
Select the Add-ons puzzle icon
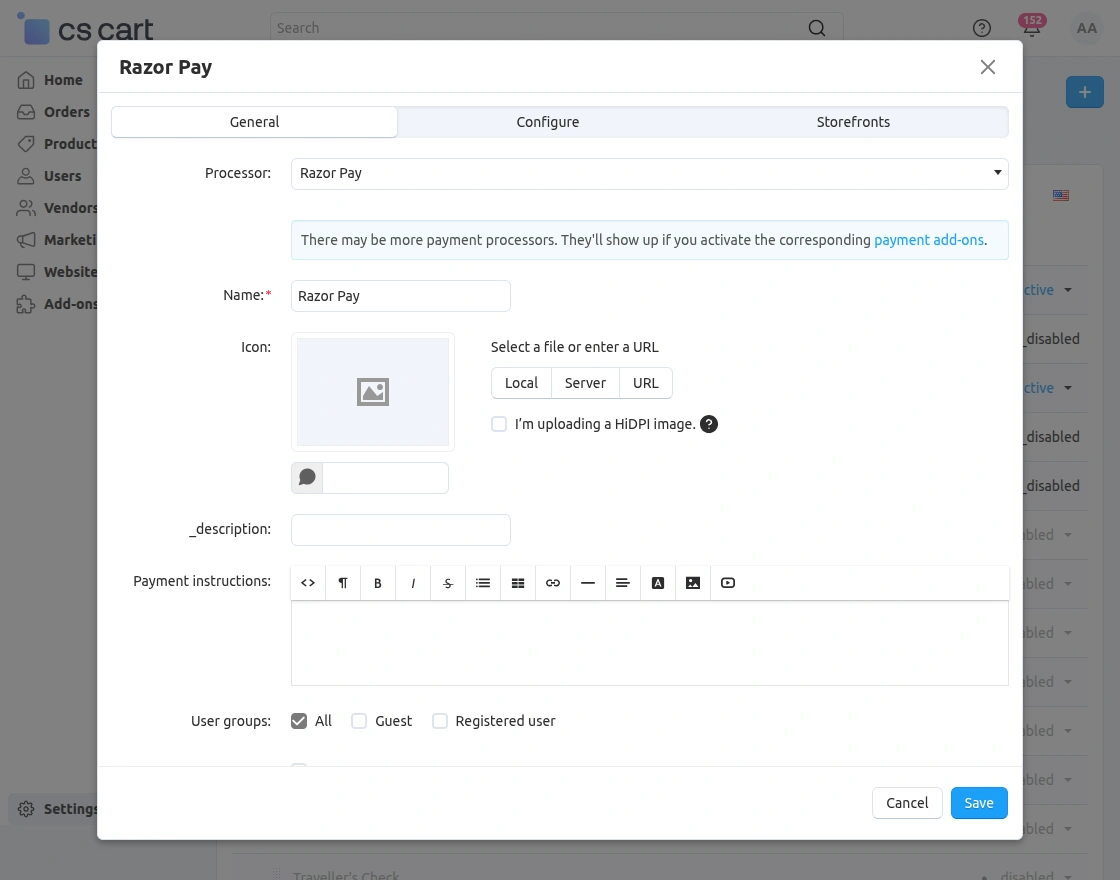pyautogui.click(x=25, y=303)
